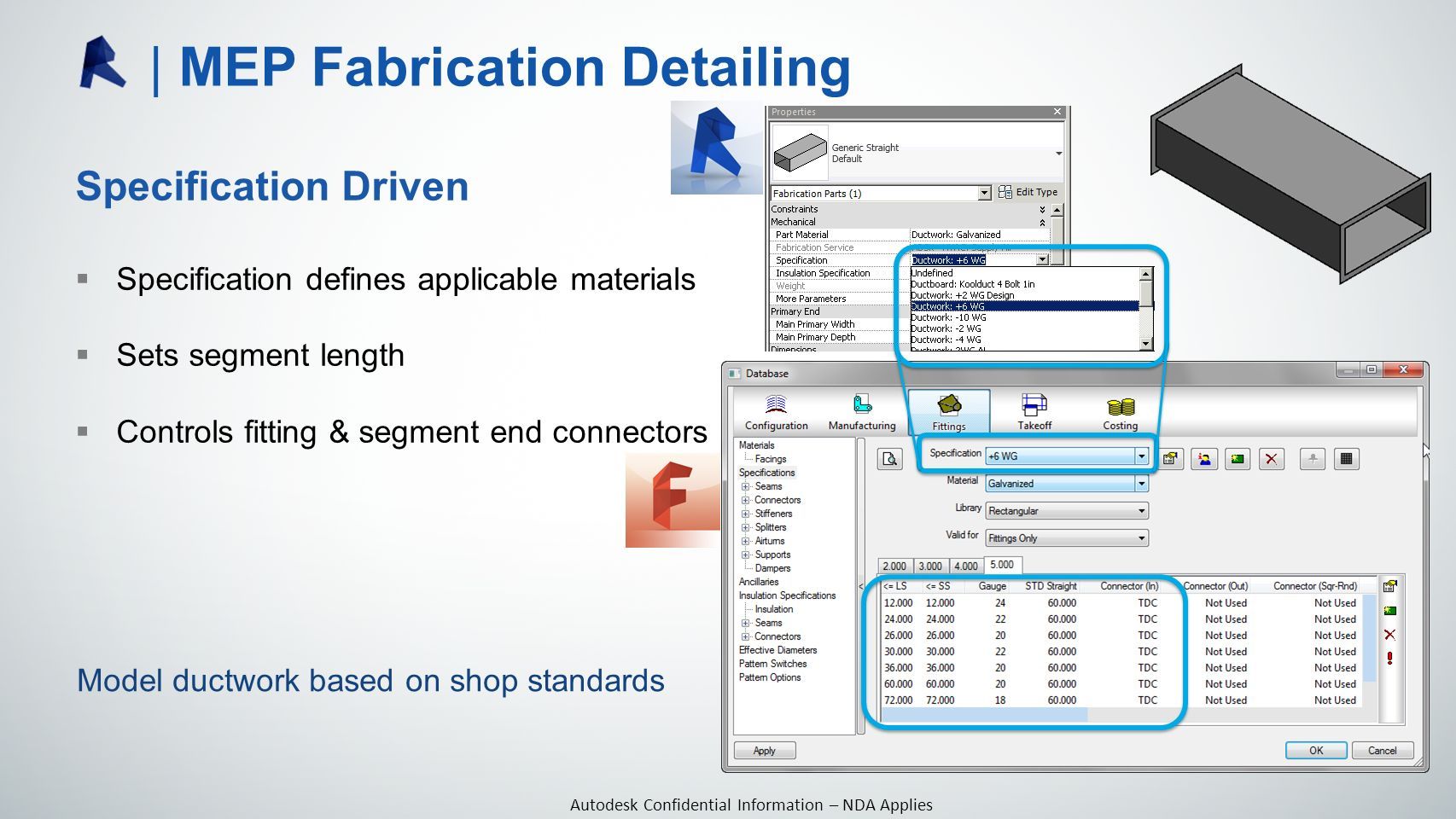Open the Specification '+6 WG' dropdown in Database
This screenshot has width=1456, height=819.
[1141, 456]
